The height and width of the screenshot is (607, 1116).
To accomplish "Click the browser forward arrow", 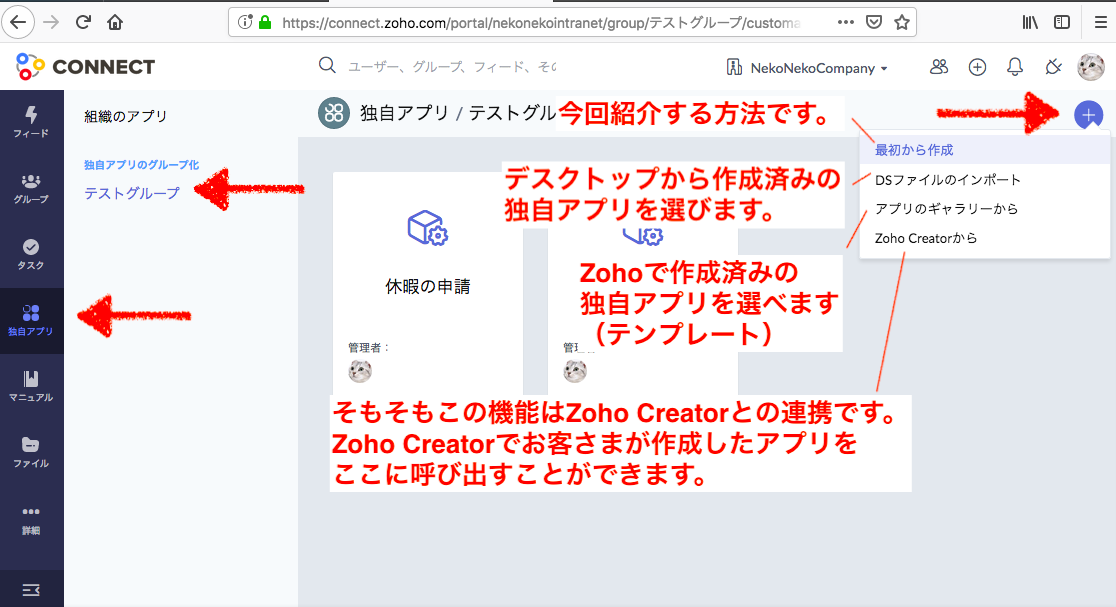I will (51, 22).
